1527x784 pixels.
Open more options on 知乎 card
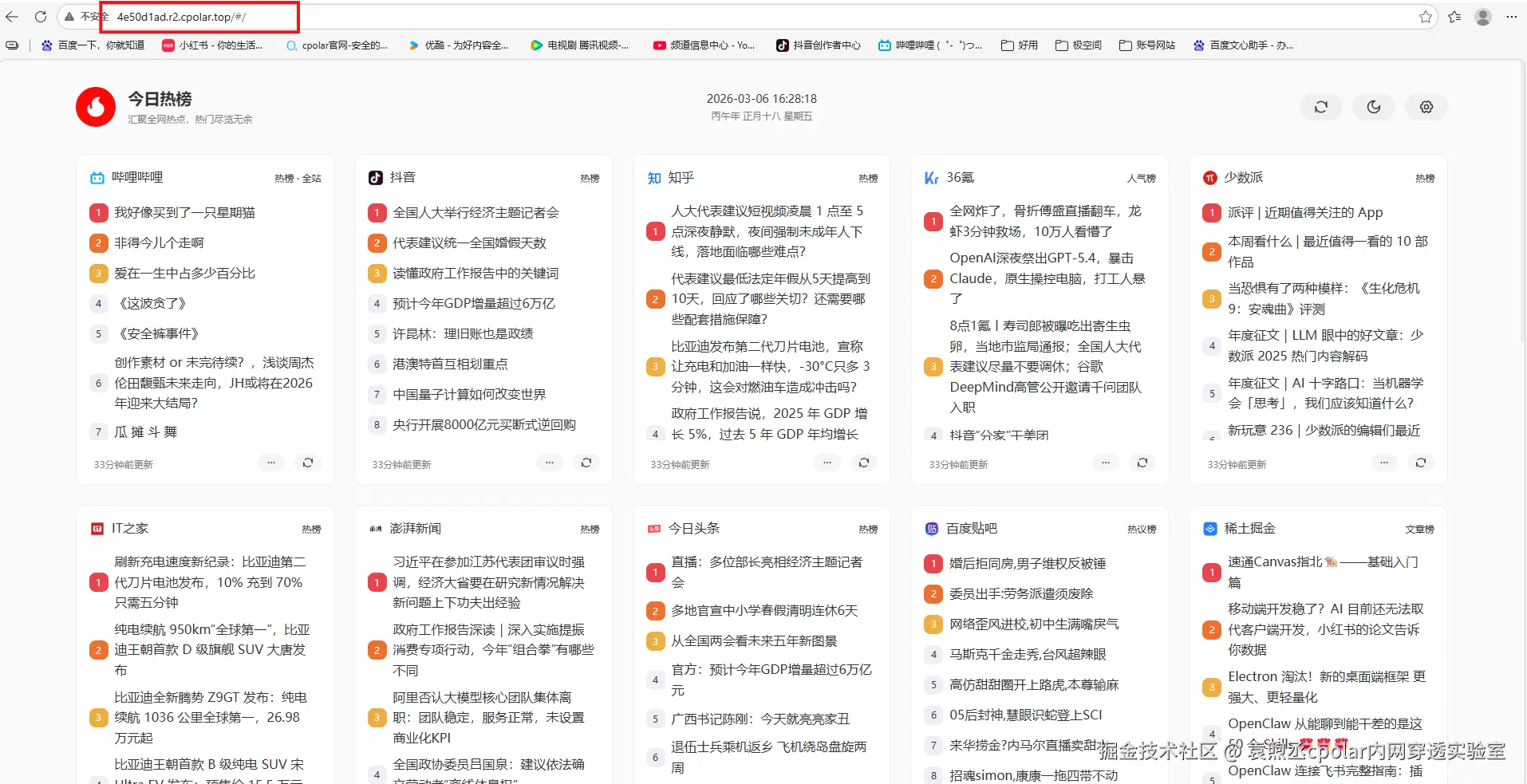click(x=827, y=463)
